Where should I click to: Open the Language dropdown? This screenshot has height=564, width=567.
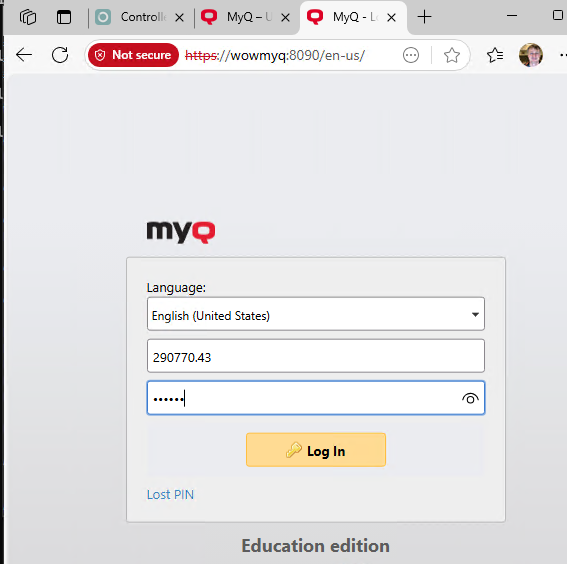coord(316,314)
